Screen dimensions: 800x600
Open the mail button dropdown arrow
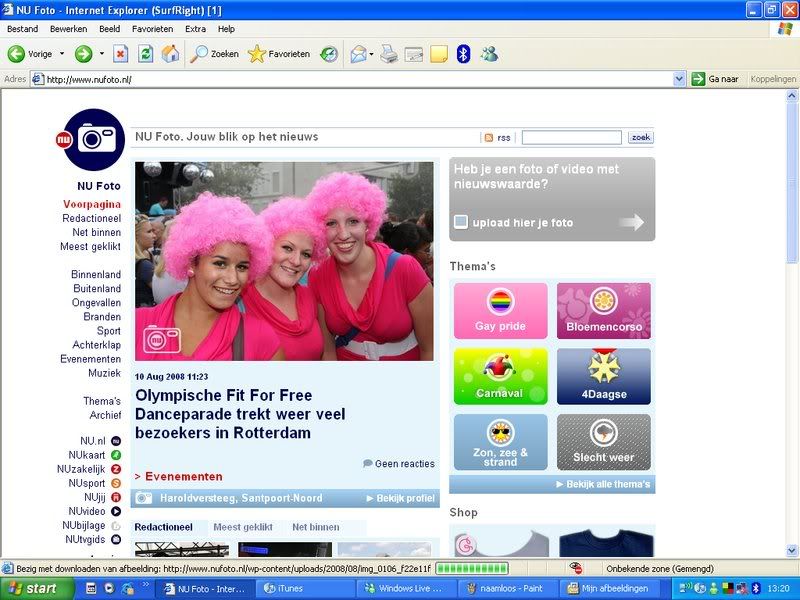371,54
